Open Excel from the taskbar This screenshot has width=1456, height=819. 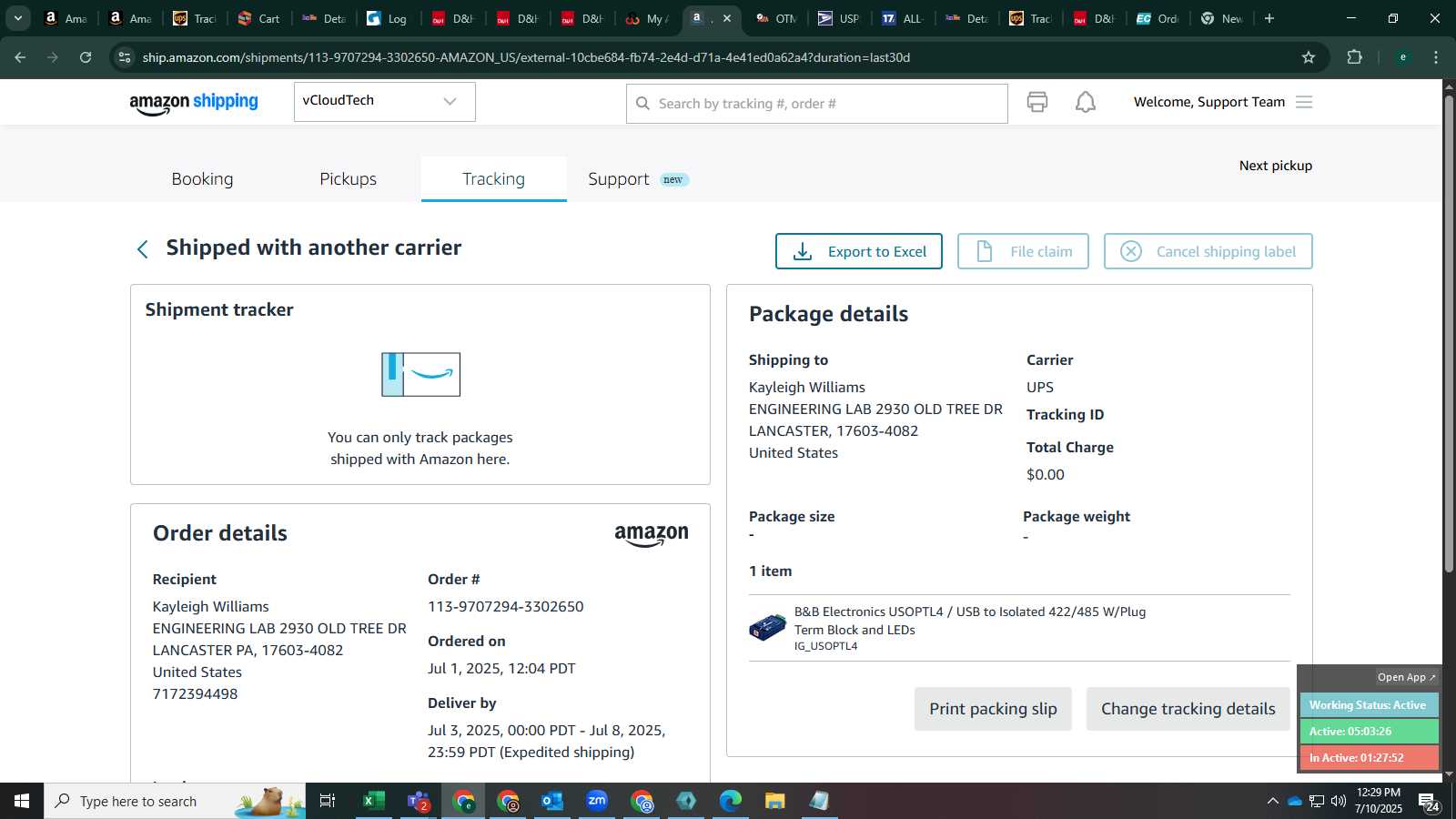point(372,801)
